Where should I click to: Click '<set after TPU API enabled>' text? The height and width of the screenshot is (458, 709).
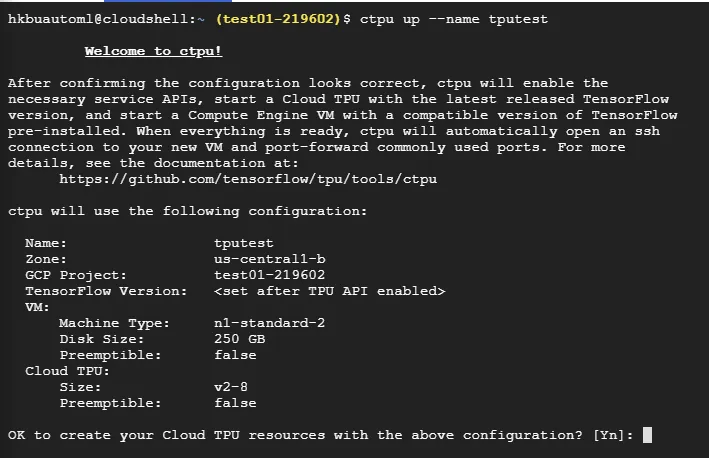coord(329,291)
